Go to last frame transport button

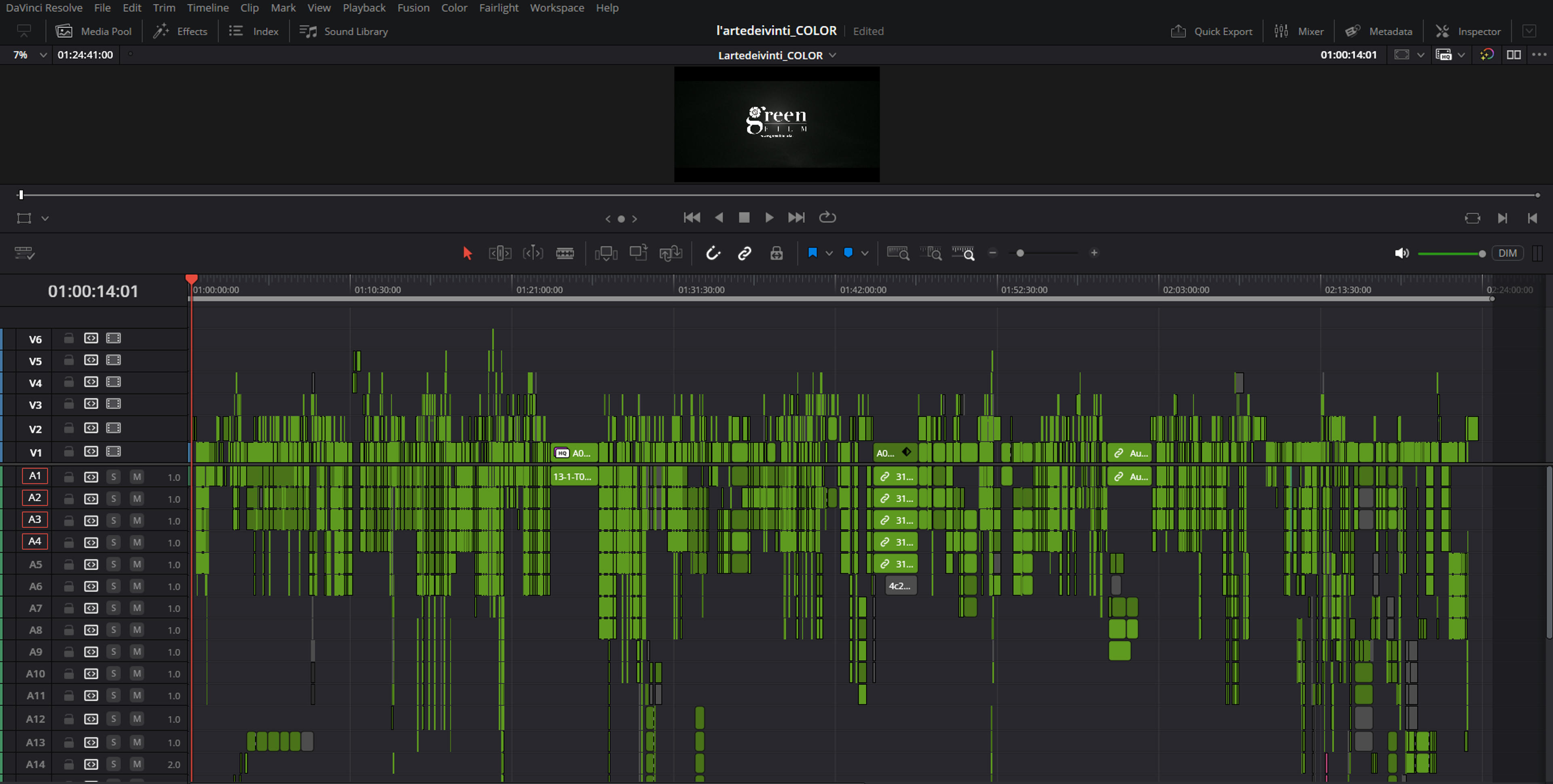796,218
